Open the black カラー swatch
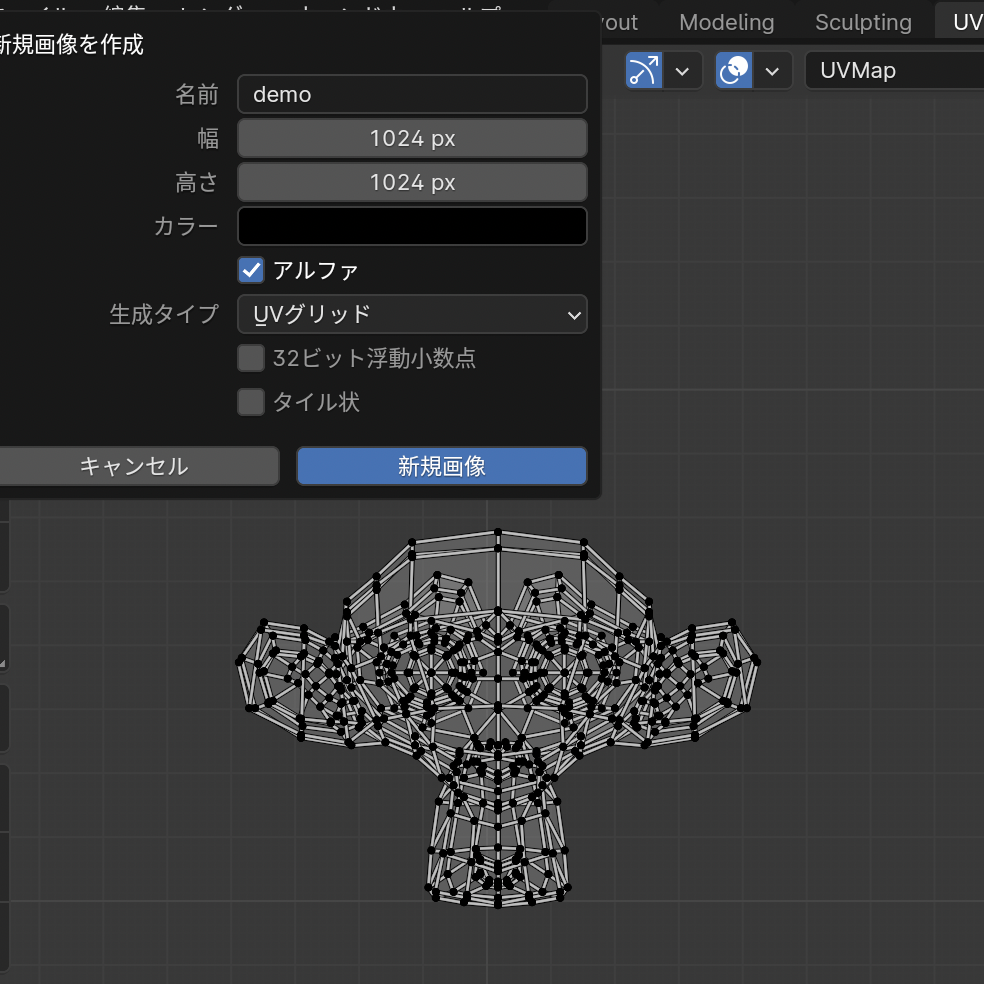 pos(412,226)
